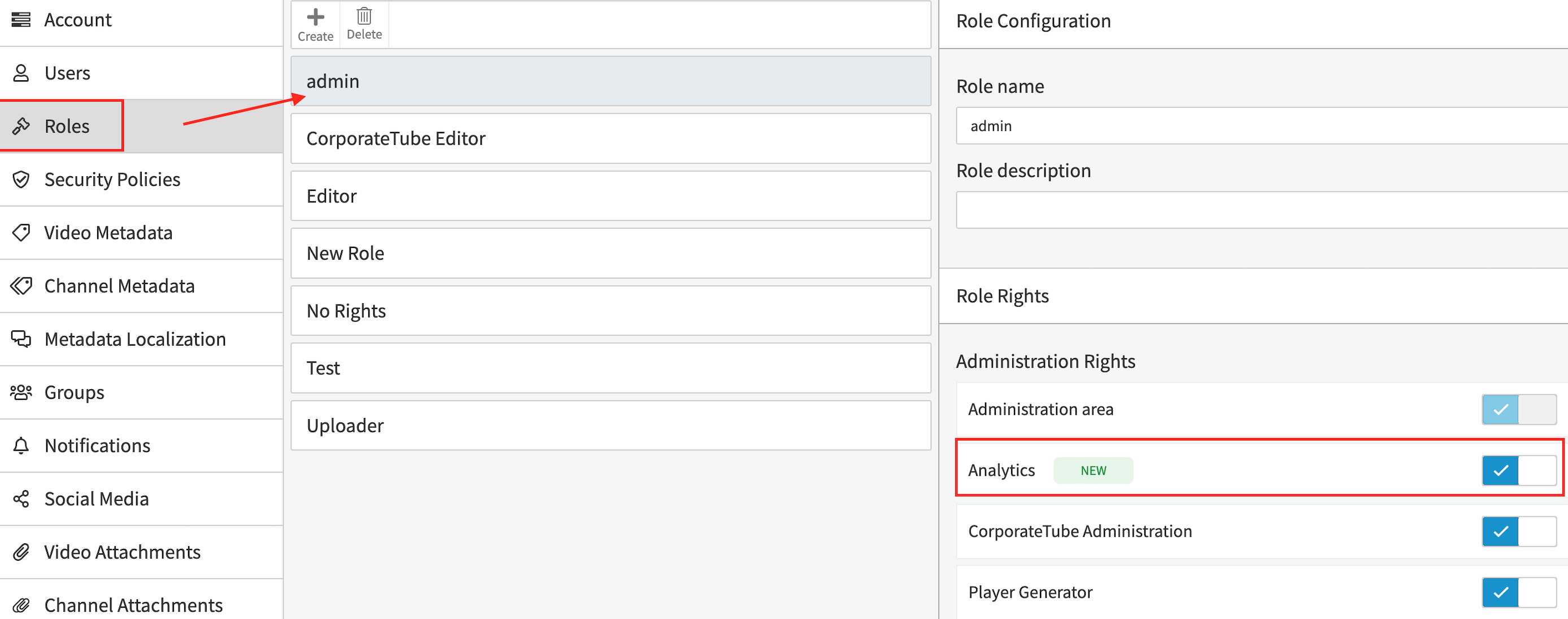Click the Channel Metadata tags icon
Viewport: 1568px width, 619px height.
pos(21,286)
